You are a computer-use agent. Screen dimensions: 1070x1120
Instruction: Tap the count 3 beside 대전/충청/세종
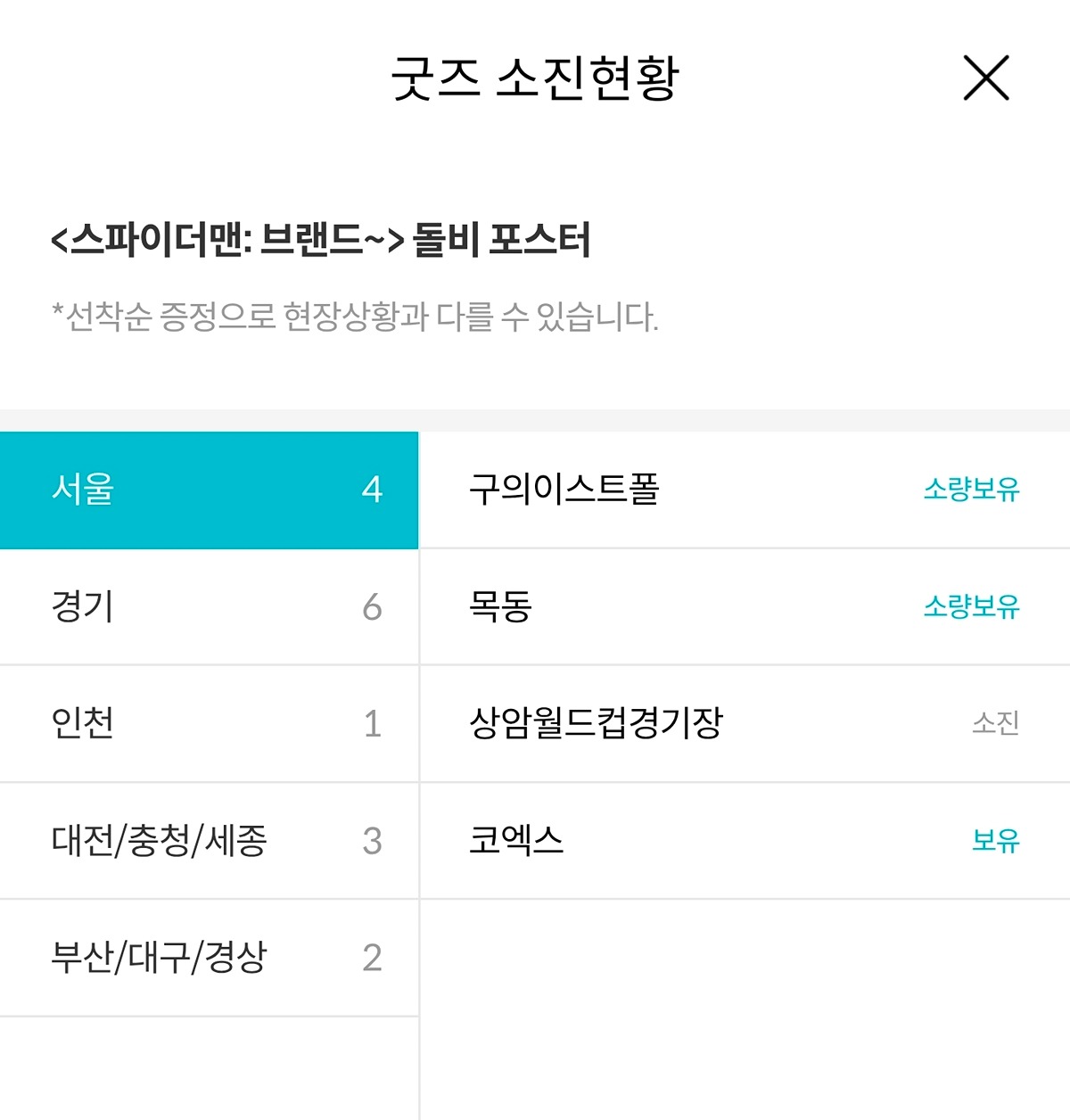coord(372,841)
